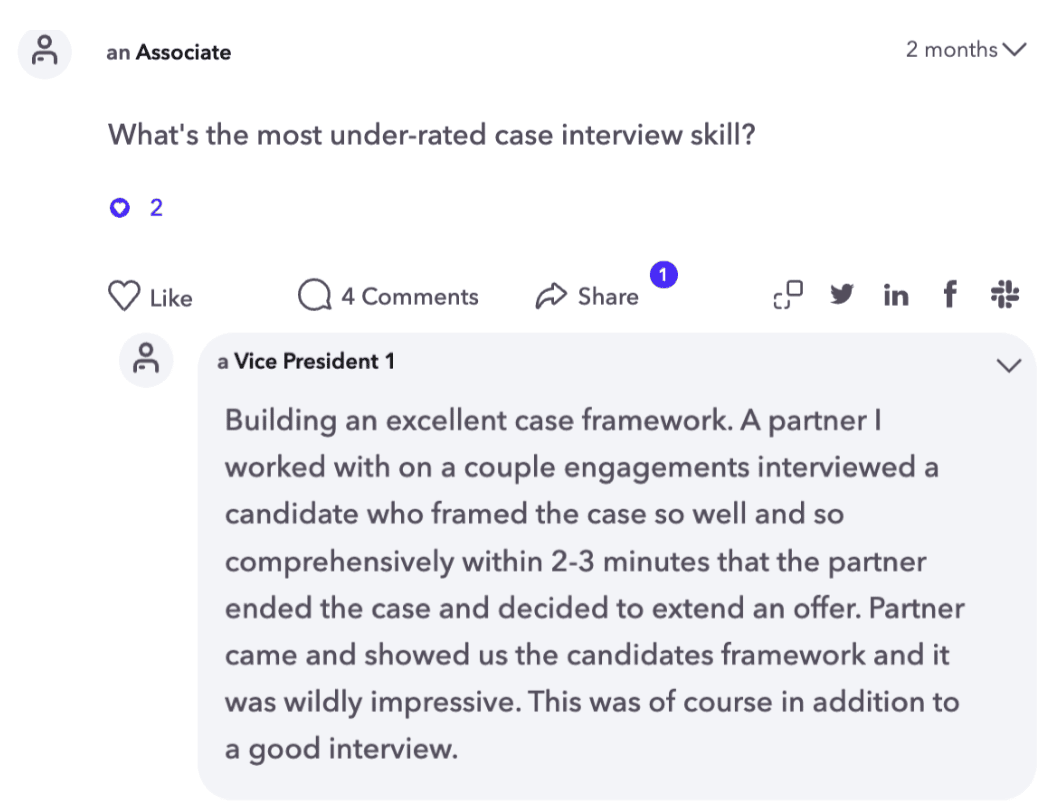Open the 4 Comments link
The height and width of the screenshot is (812, 1044).
(409, 297)
